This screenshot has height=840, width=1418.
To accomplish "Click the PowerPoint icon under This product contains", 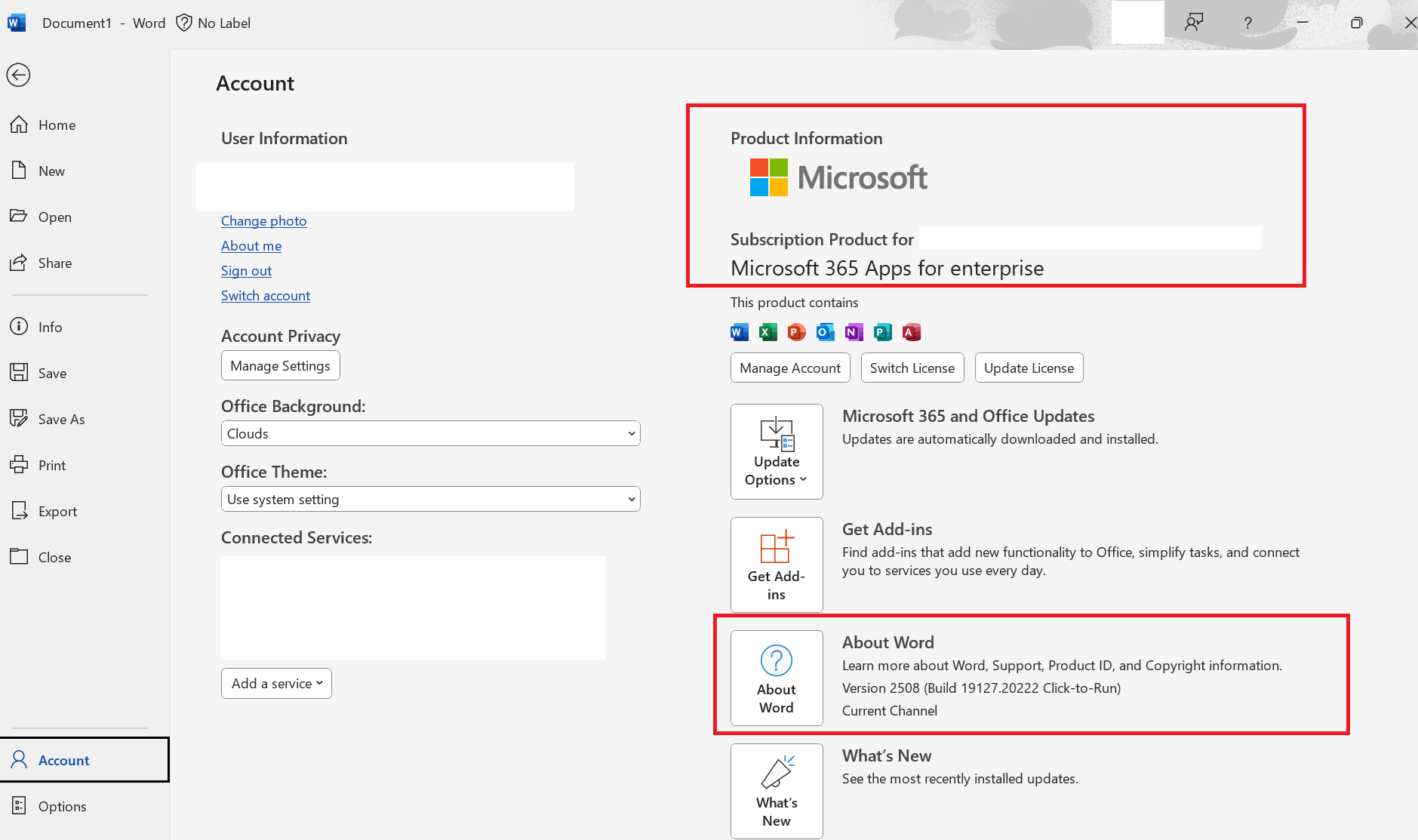I will tap(797, 332).
